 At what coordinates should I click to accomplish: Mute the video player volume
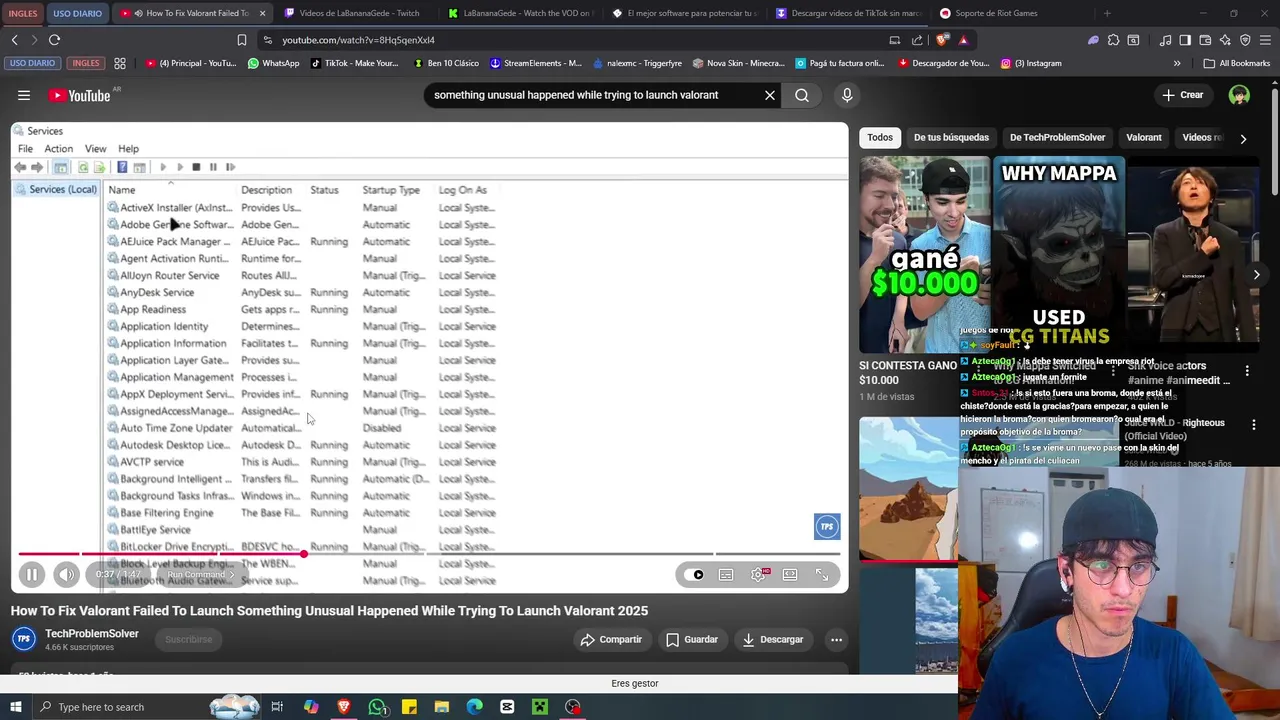point(66,574)
